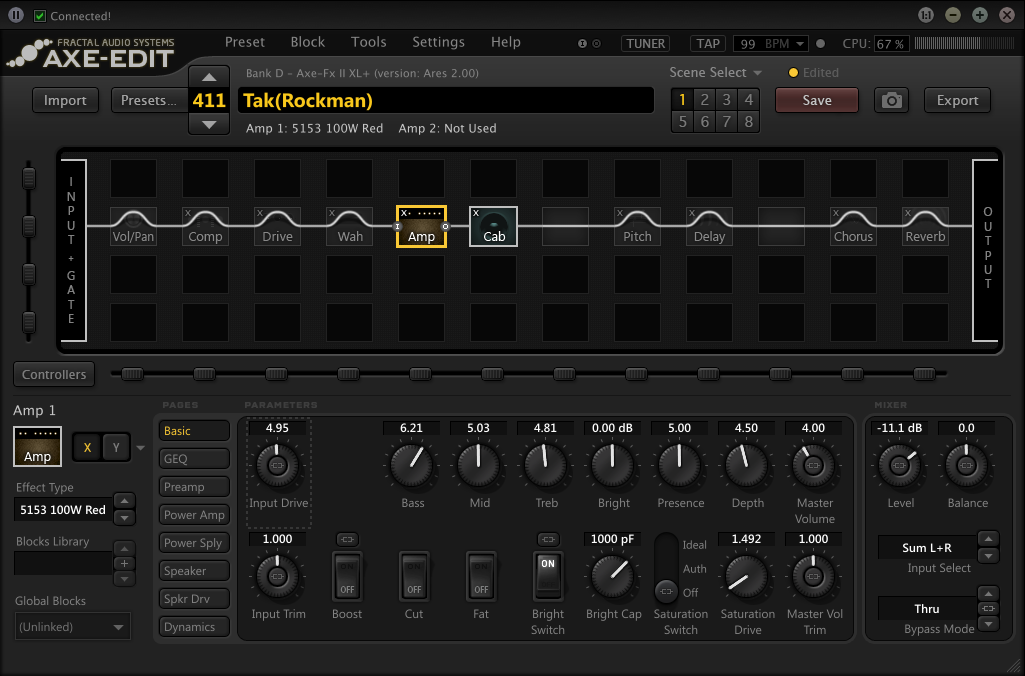Image resolution: width=1025 pixels, height=676 pixels.
Task: Open the Help menu
Action: click(506, 42)
